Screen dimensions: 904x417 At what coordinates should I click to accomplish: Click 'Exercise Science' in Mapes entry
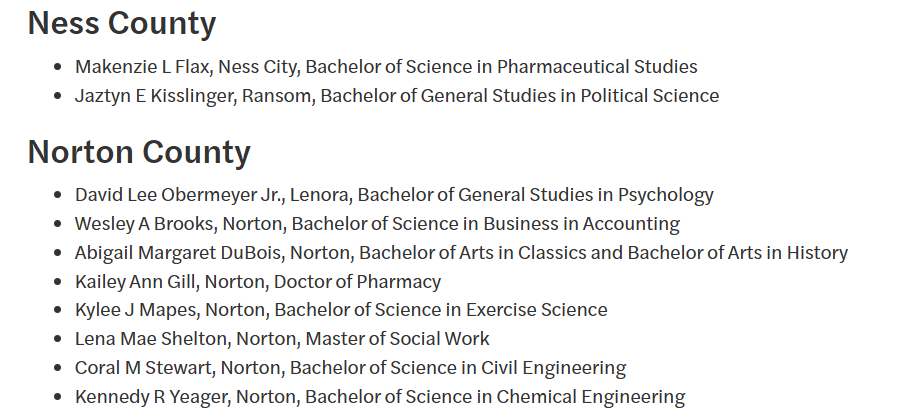point(536,310)
